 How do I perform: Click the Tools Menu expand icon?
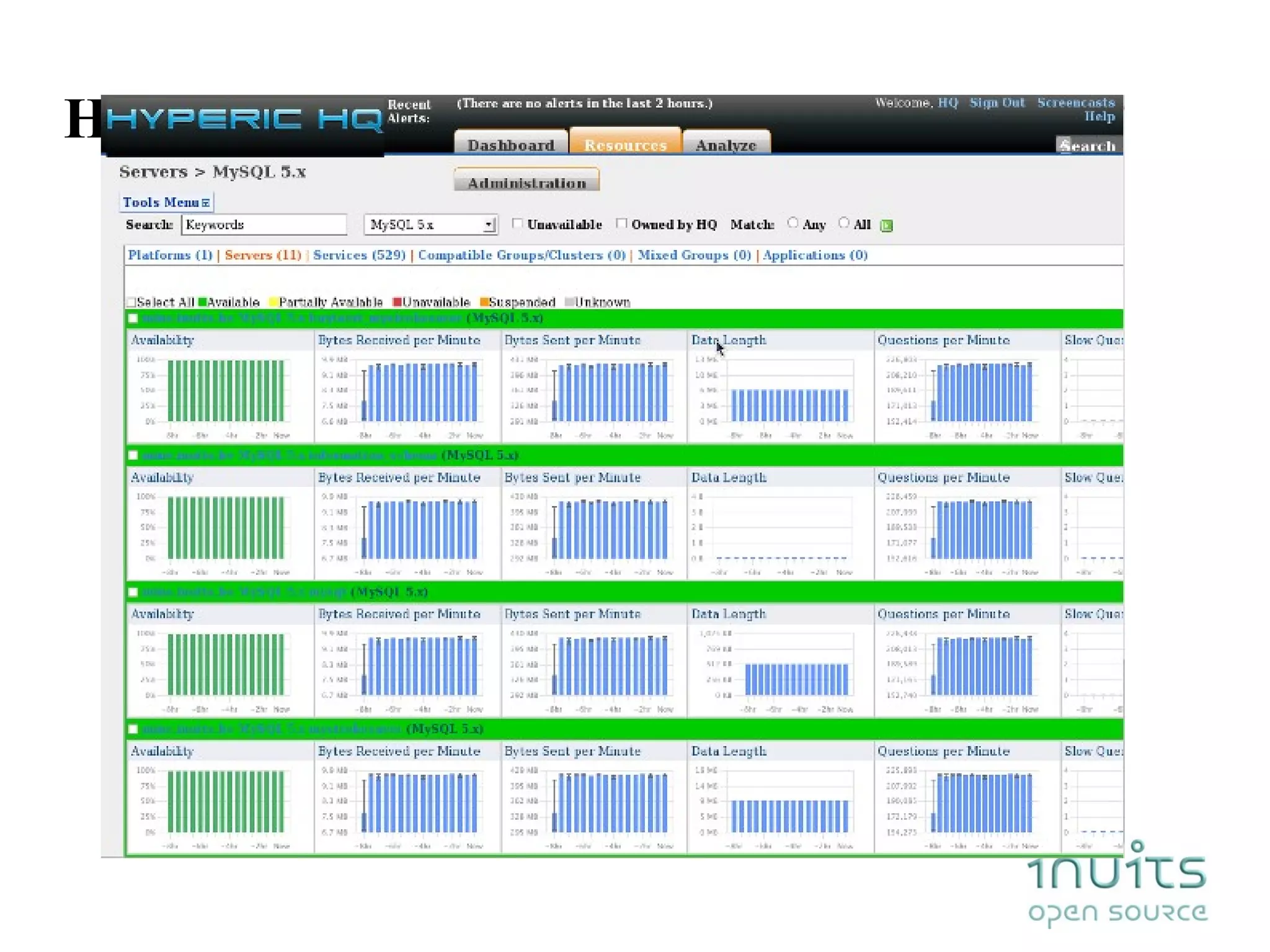tap(206, 203)
